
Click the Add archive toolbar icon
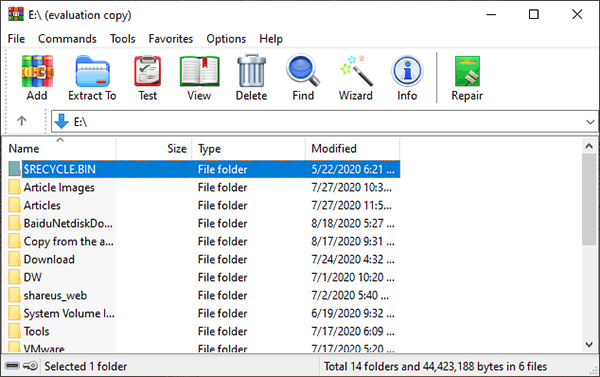(x=37, y=71)
